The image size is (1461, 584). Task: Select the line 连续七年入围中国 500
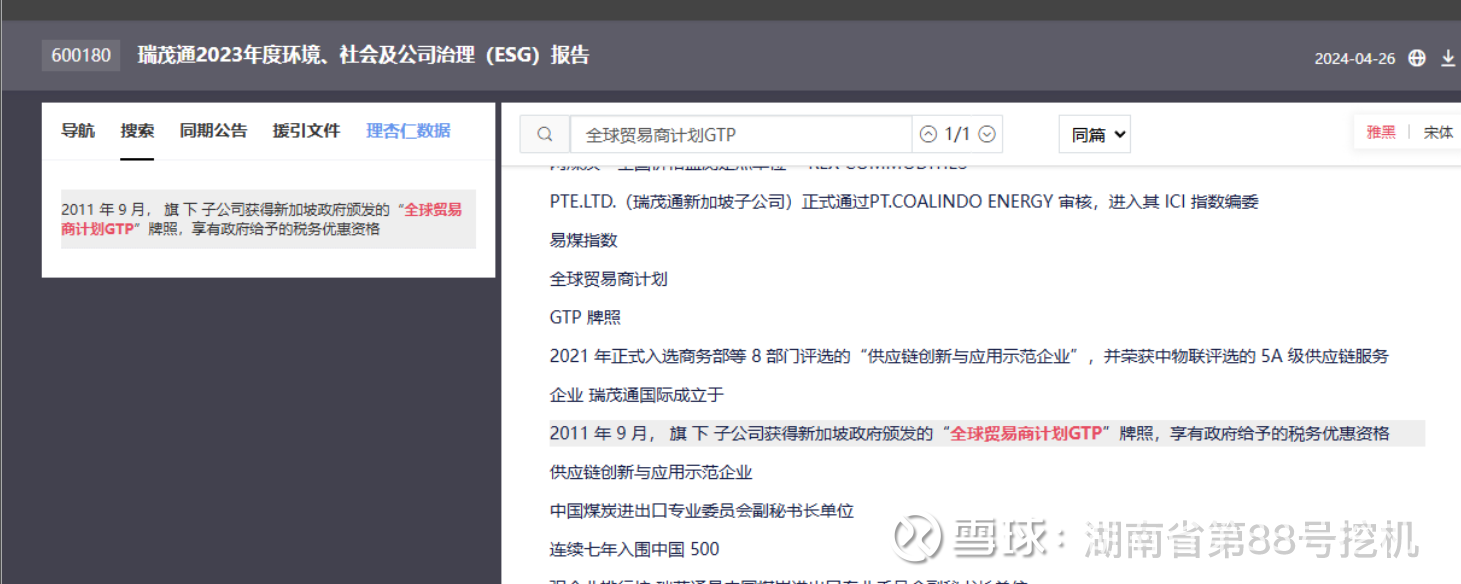(634, 549)
